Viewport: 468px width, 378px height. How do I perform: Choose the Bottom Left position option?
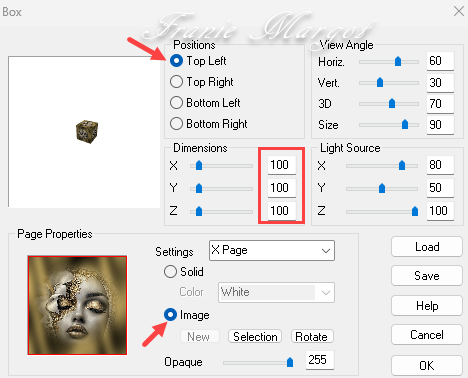coord(176,103)
